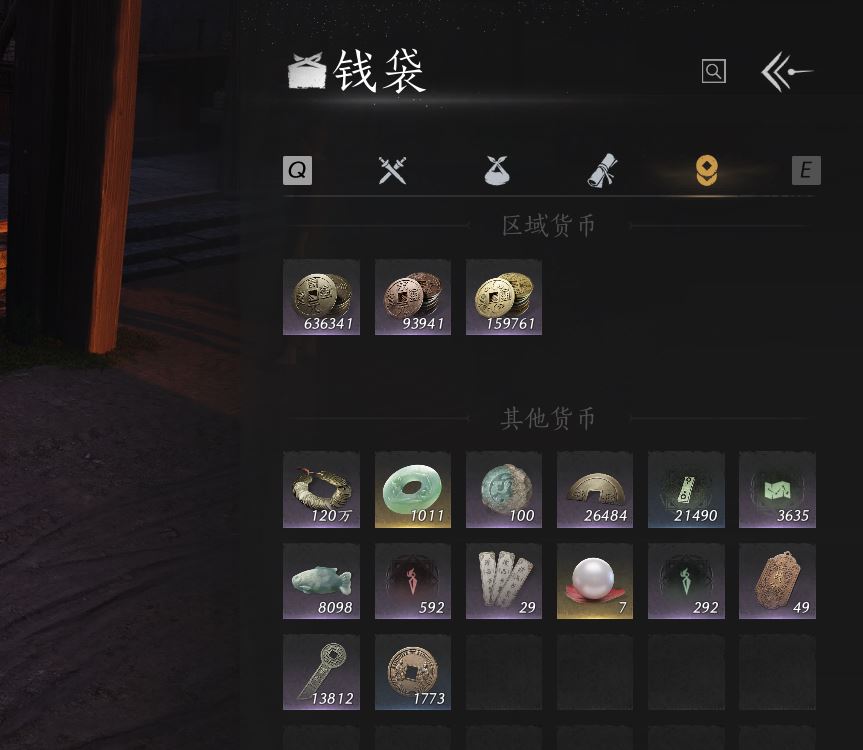Select the jade ring item 1011

coord(413,490)
